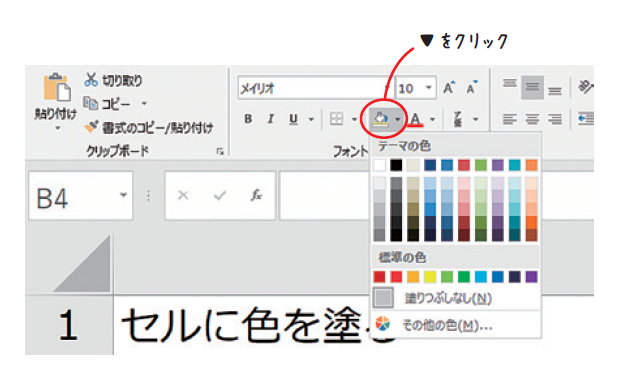Click the Enter (checkmark) formula bar icon
622x371 pixels.
(x=220, y=196)
